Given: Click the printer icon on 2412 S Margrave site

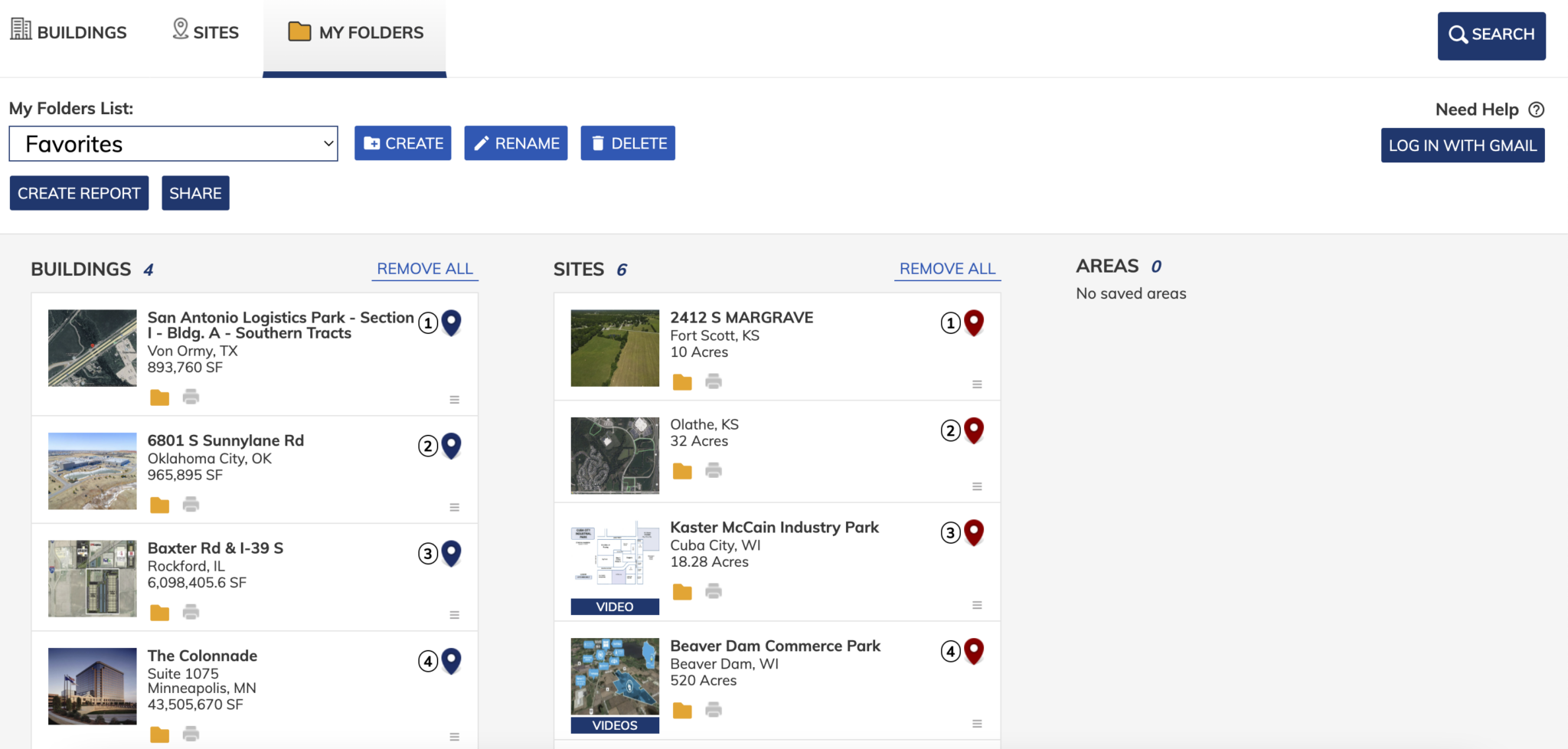Looking at the screenshot, I should (x=713, y=381).
